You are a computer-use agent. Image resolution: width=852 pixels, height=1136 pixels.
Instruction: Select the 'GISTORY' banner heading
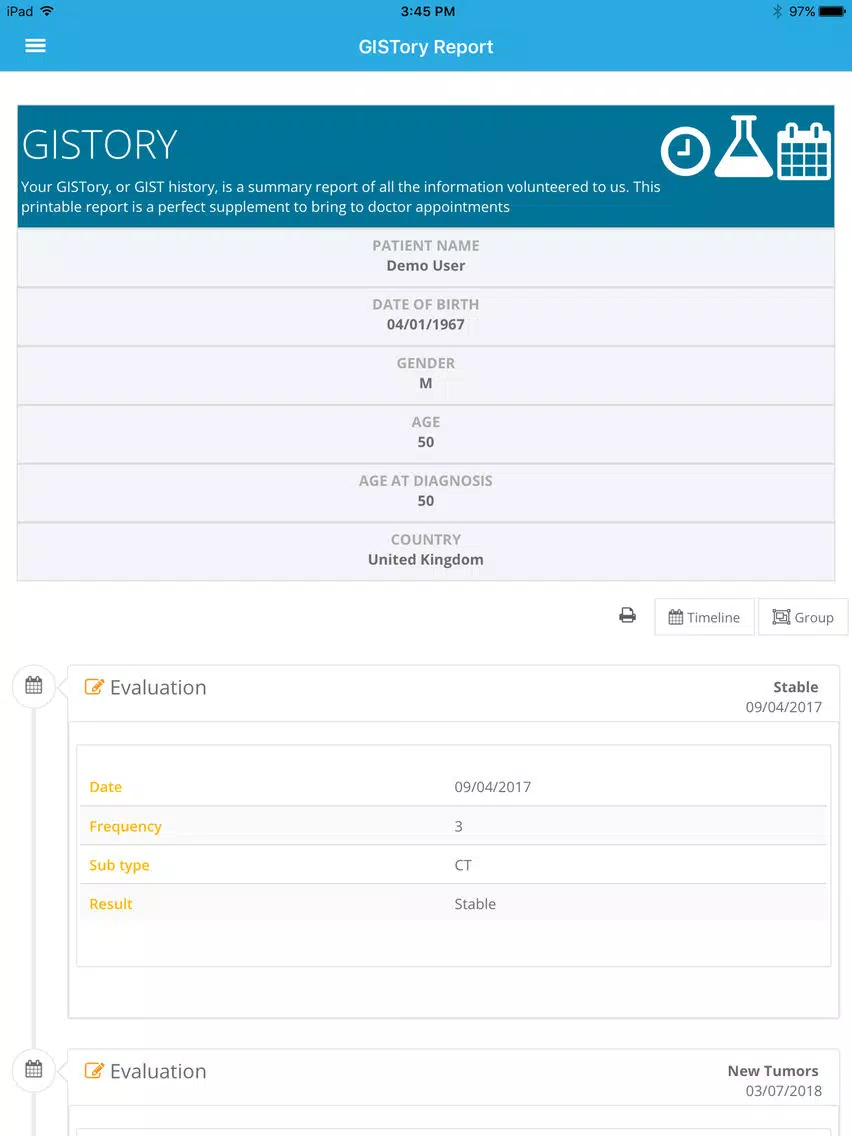point(100,144)
